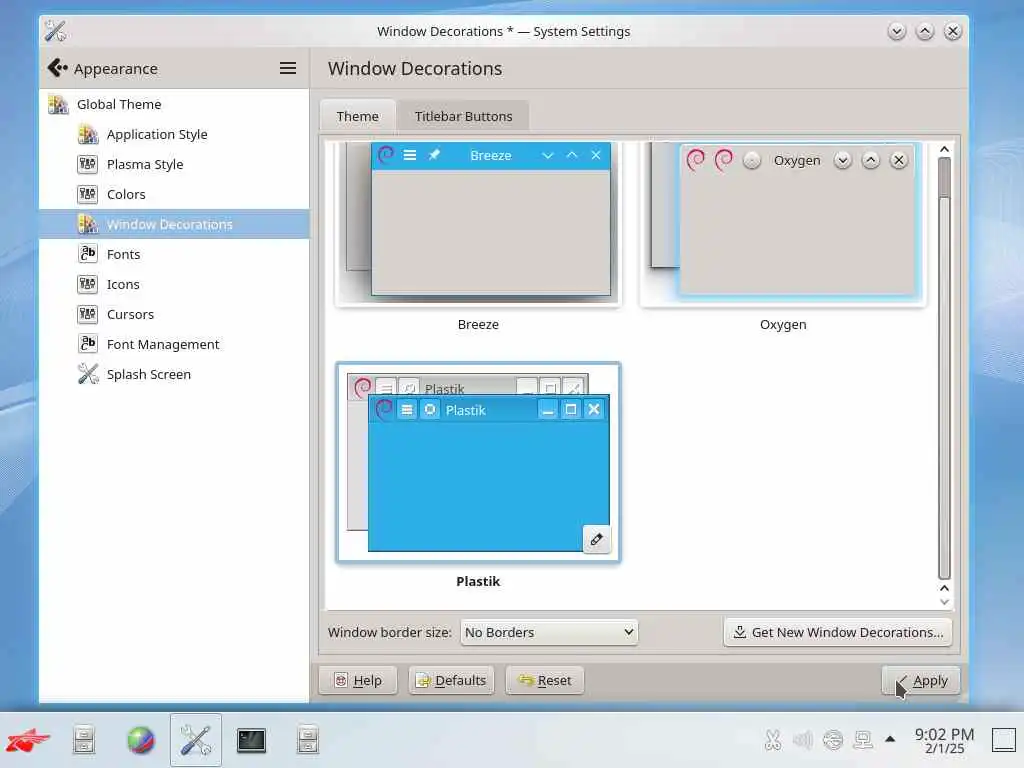This screenshot has height=768, width=1024.
Task: Click the Fonts sidebar icon
Action: point(88,253)
